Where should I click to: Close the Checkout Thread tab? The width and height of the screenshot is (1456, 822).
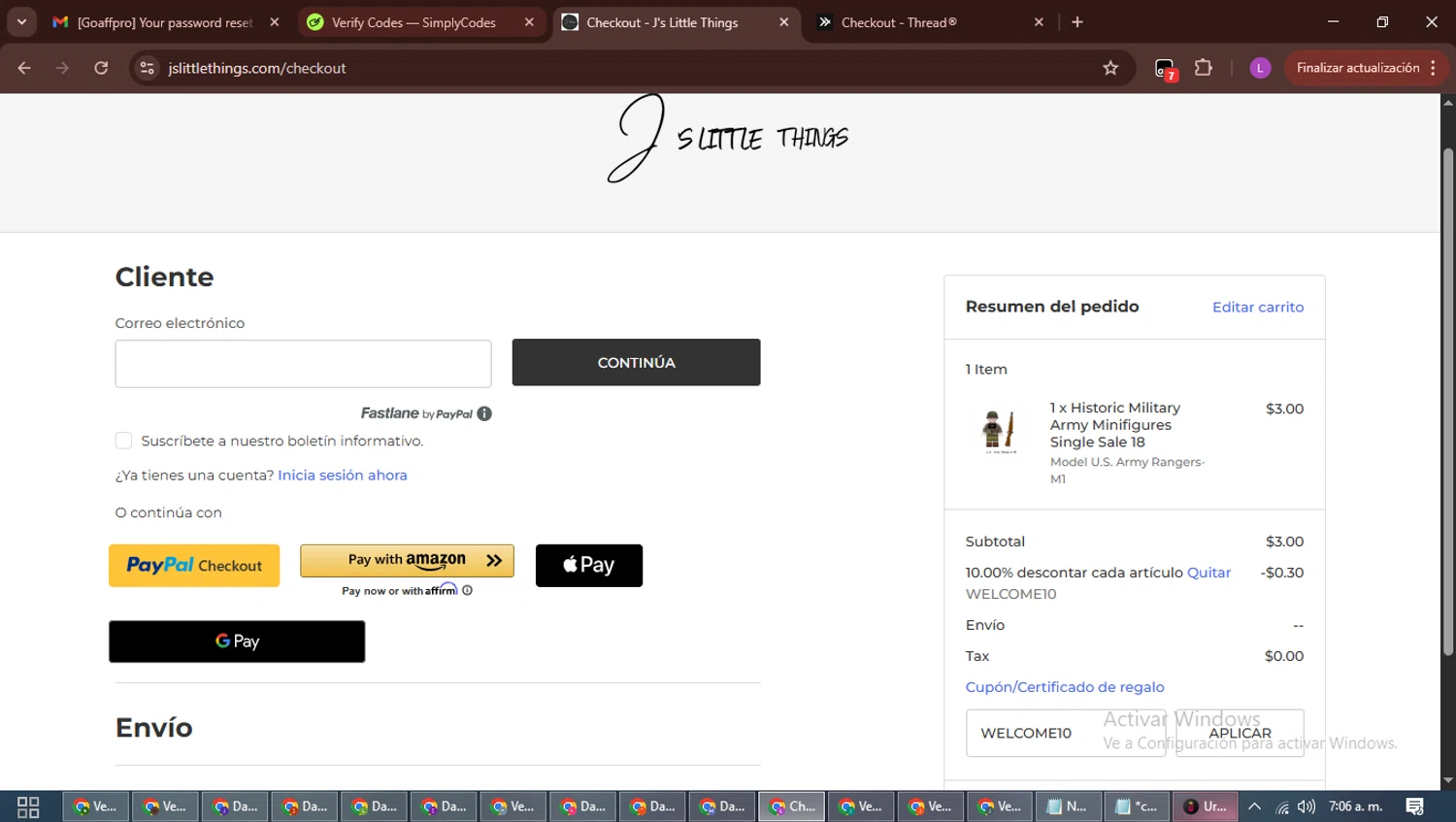pos(1039,22)
